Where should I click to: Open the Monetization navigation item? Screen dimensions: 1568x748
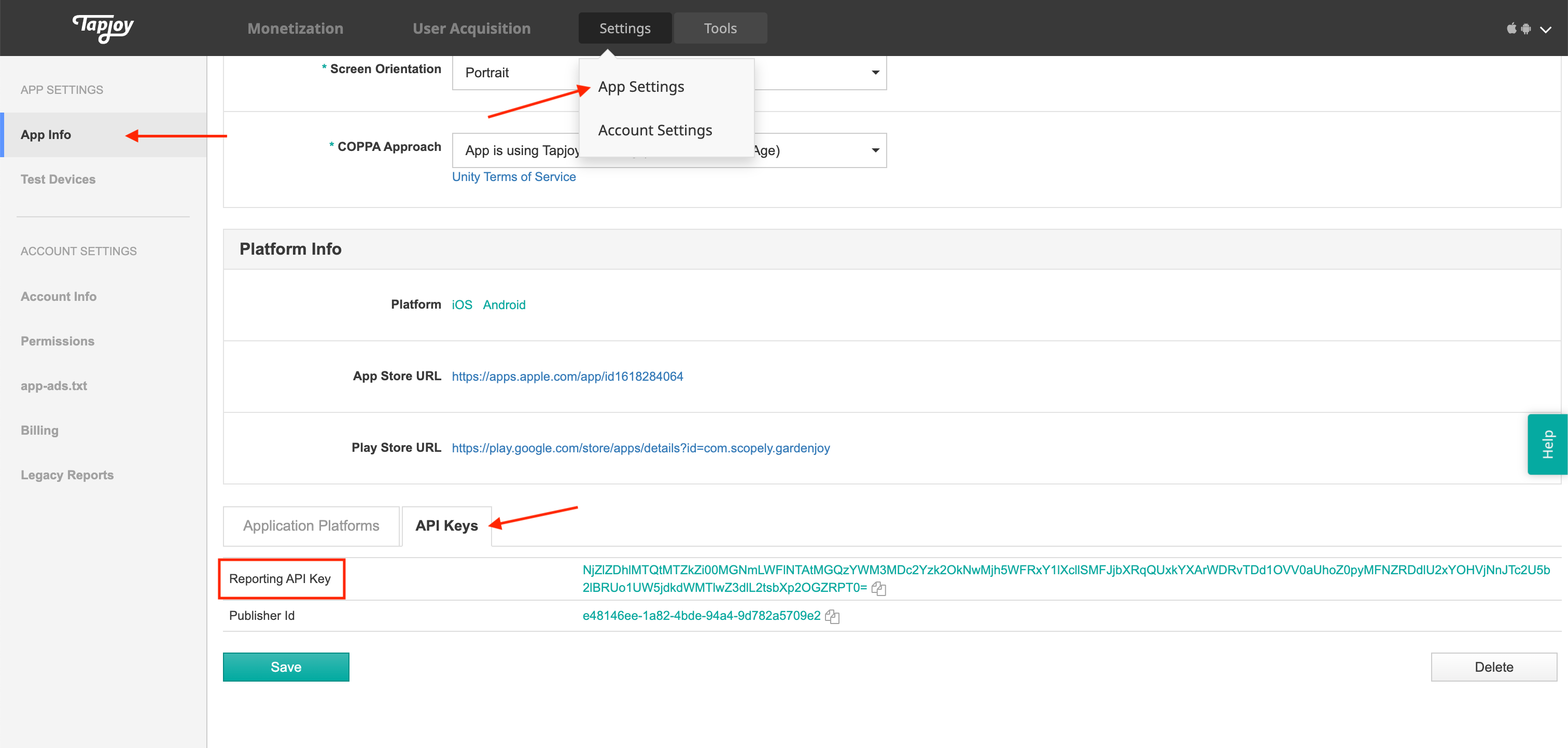(x=295, y=29)
